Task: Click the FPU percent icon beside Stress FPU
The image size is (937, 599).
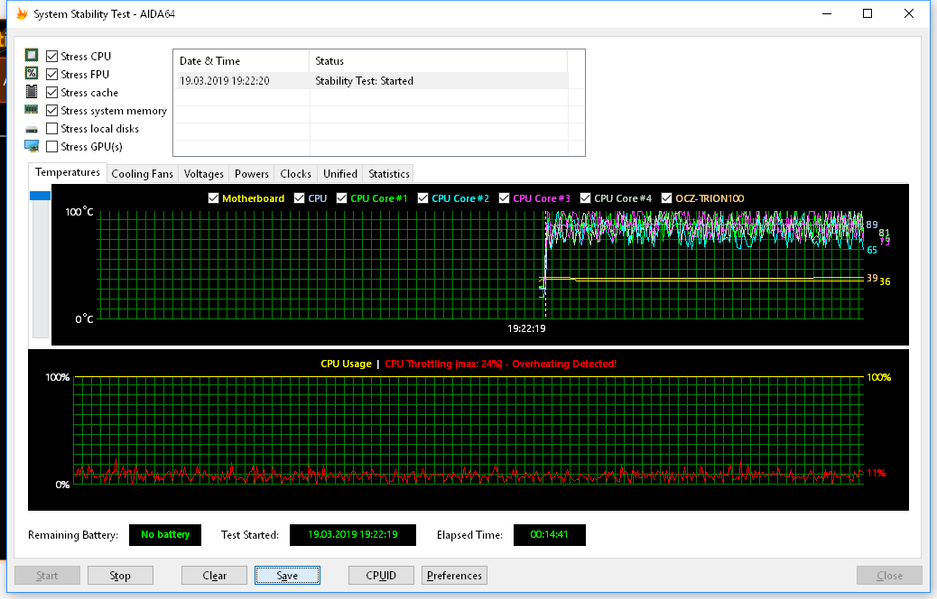Action: [x=32, y=74]
